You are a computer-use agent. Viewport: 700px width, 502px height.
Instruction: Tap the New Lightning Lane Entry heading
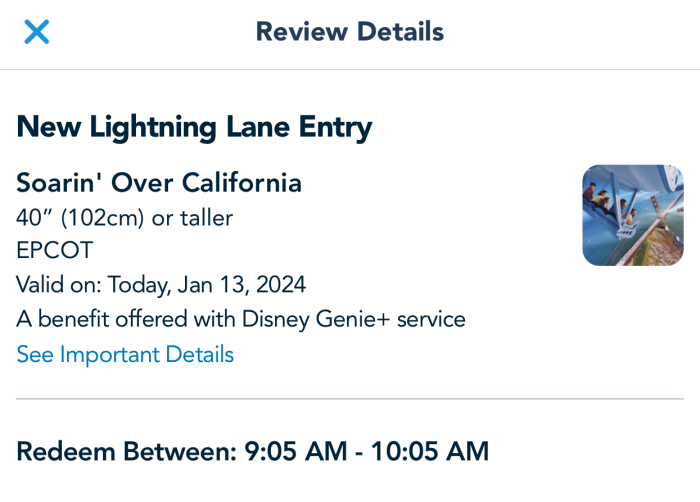(x=194, y=128)
